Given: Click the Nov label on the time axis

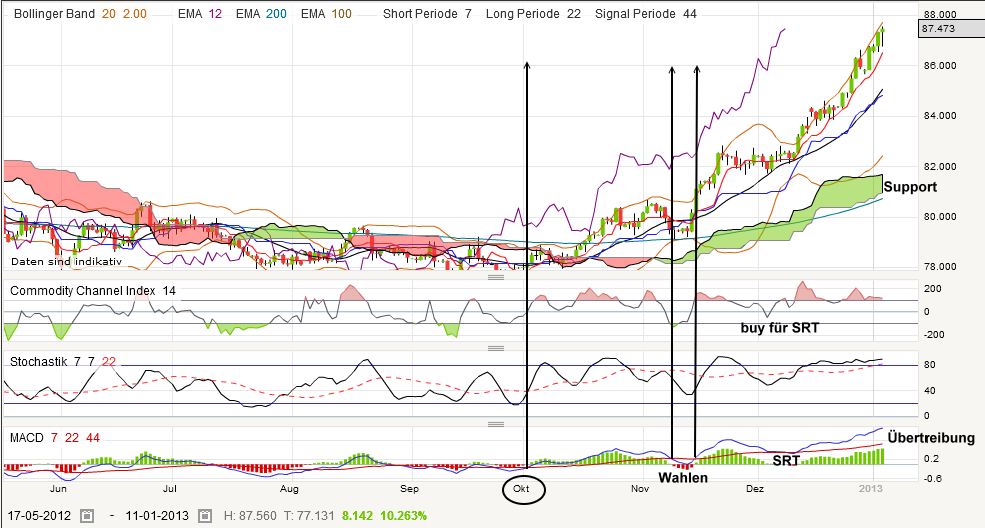Looking at the screenshot, I should pos(640,488).
